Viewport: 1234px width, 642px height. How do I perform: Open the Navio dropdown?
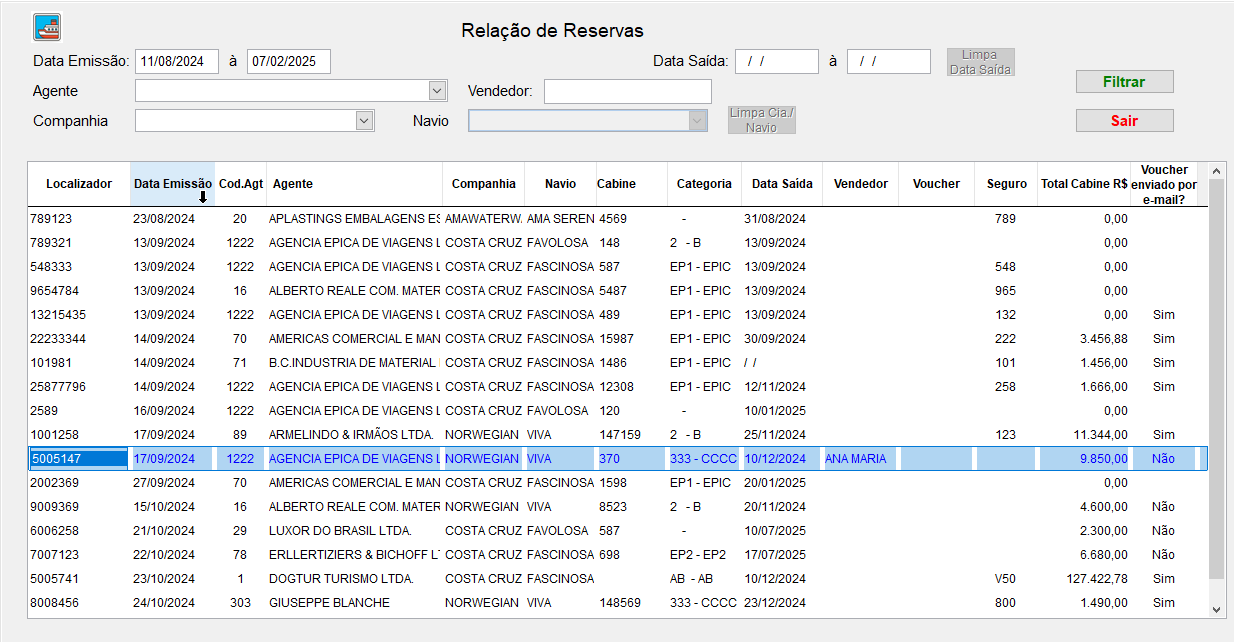697,121
